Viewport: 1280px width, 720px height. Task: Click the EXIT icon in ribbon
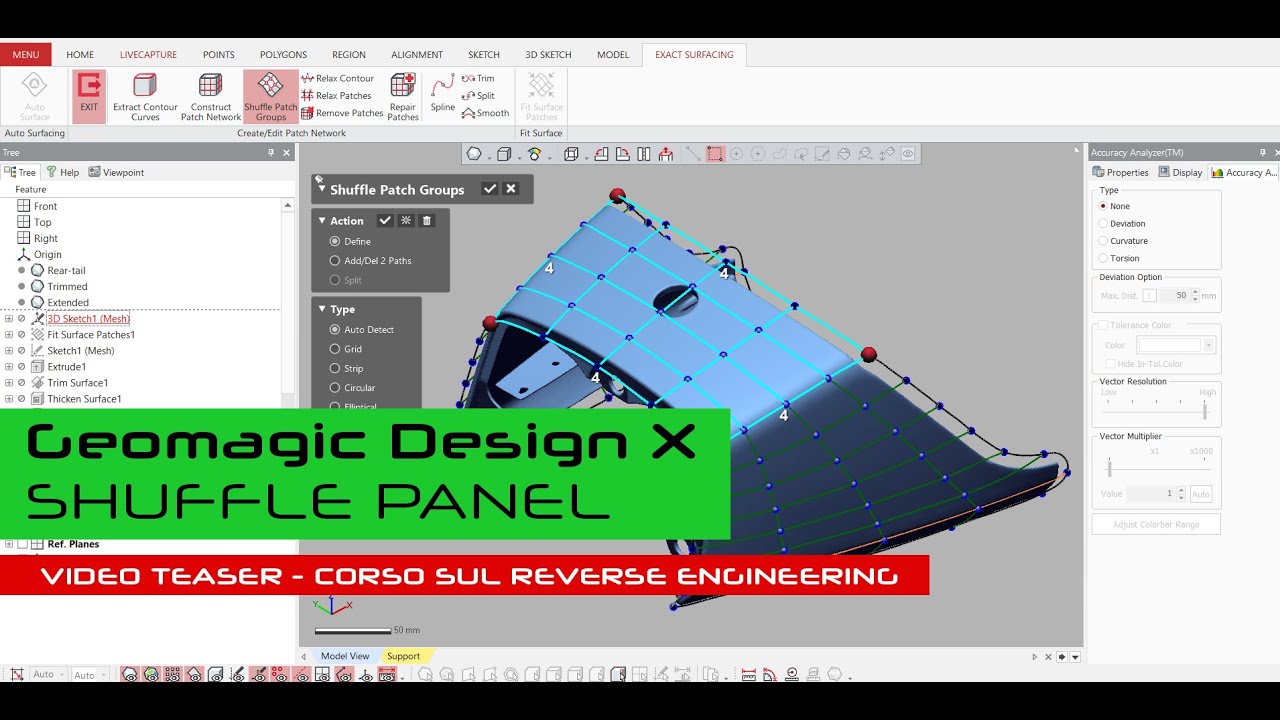89,96
